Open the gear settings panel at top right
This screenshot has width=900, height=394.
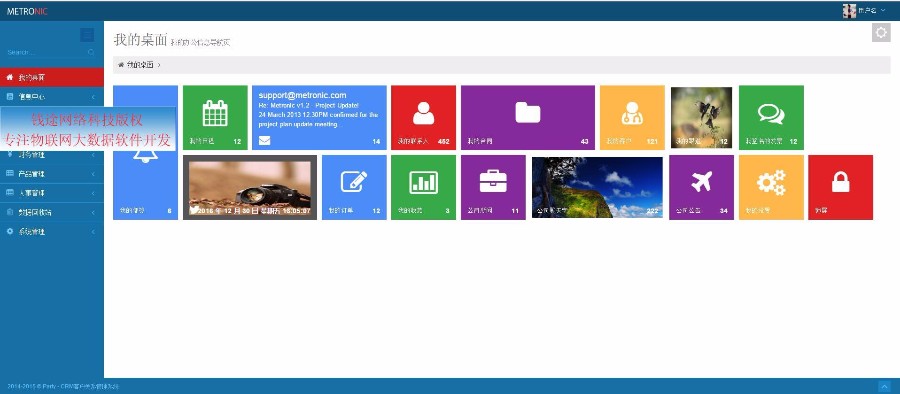tap(881, 32)
